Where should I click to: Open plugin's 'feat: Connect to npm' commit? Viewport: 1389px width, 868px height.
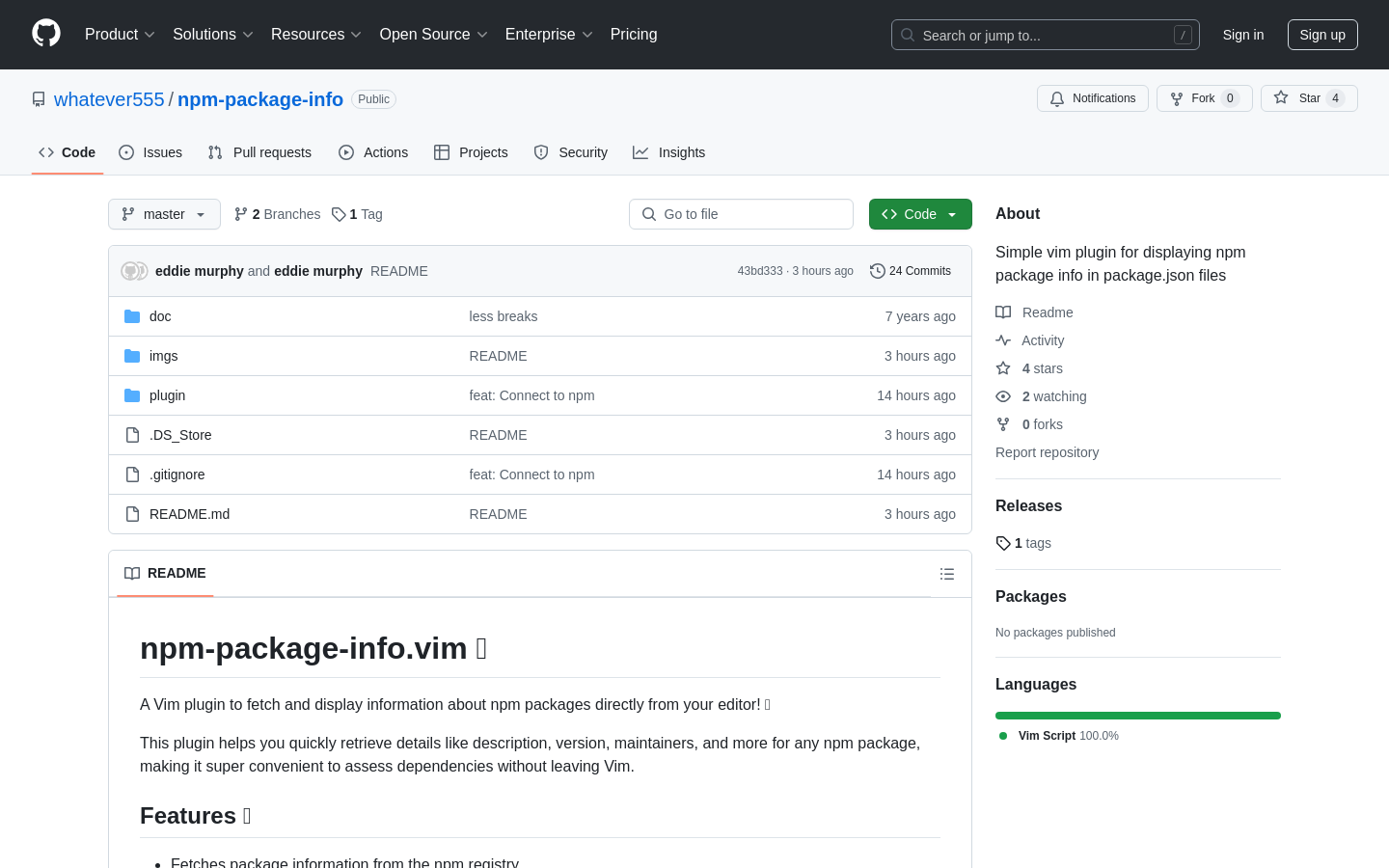point(532,395)
